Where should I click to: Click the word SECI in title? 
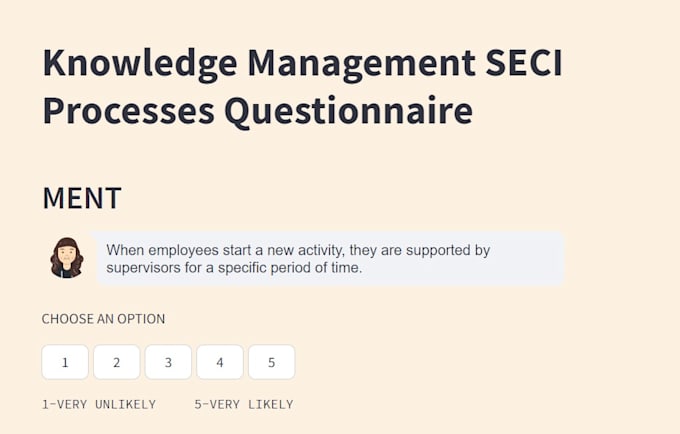coord(523,63)
